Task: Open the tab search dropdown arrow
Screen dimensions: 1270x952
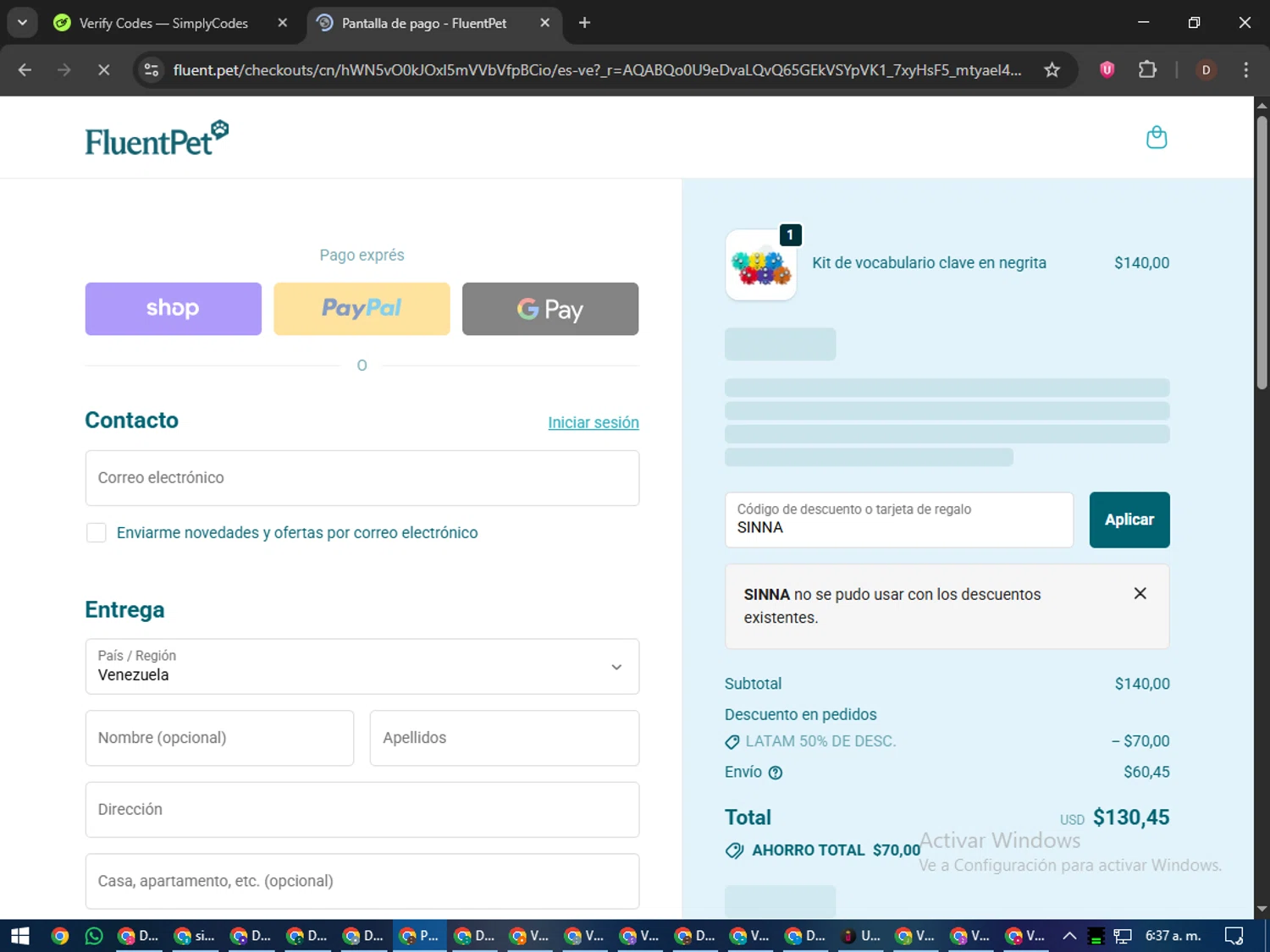Action: 23,23
